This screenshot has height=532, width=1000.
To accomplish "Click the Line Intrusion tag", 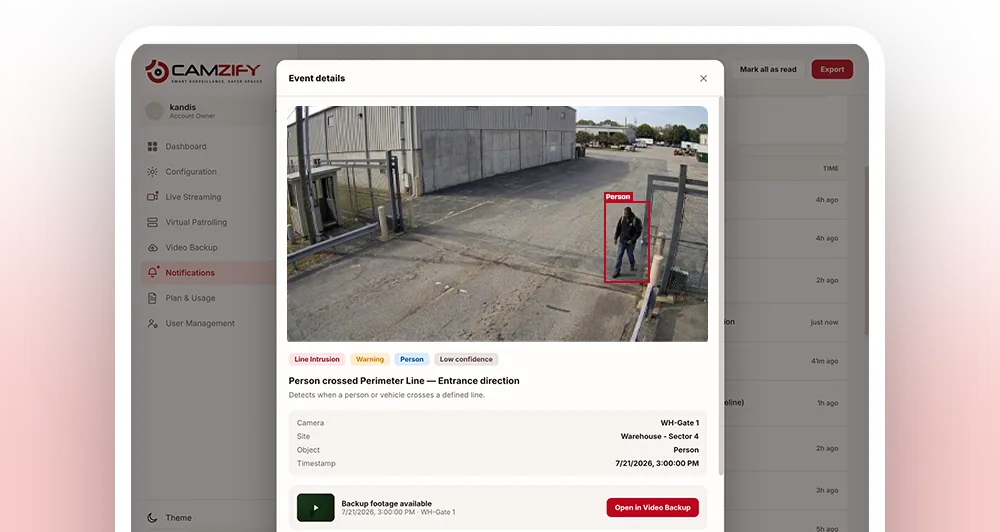I will [x=317, y=359].
